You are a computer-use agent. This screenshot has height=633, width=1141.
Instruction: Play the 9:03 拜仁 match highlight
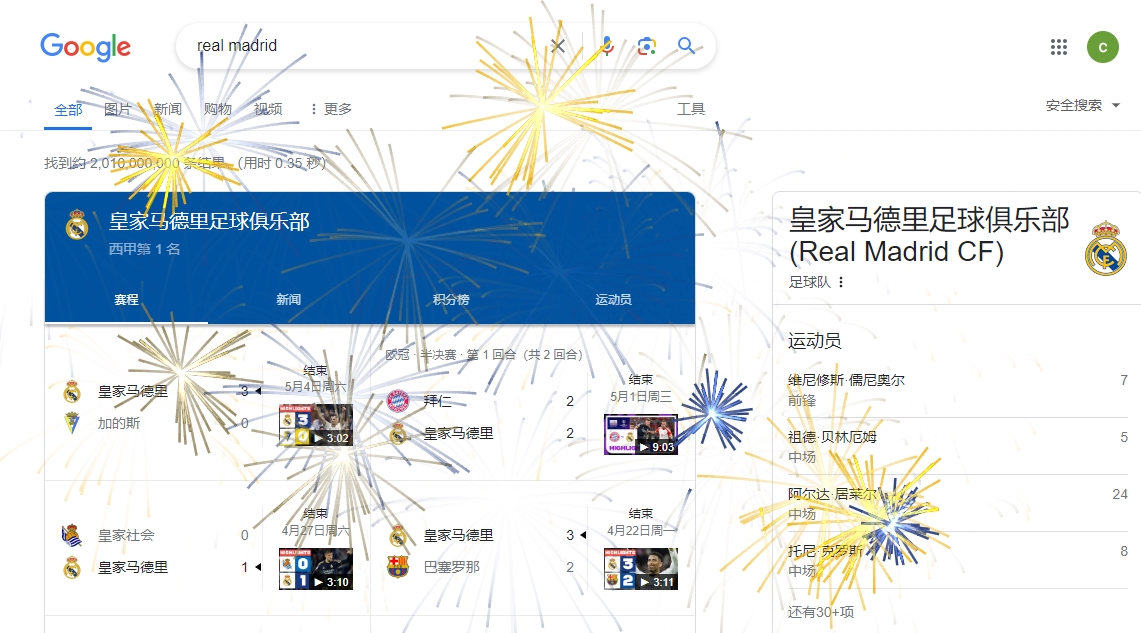[641, 434]
